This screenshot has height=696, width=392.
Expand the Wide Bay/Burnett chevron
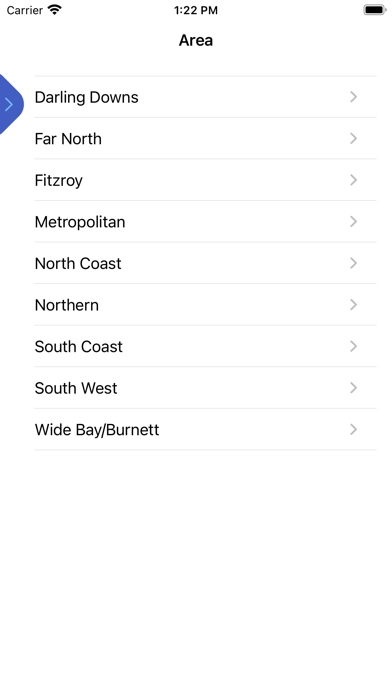(x=353, y=429)
